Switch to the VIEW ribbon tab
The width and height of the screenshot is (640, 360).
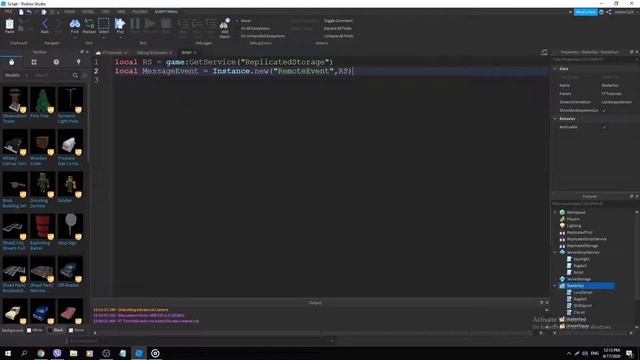click(x=121, y=12)
